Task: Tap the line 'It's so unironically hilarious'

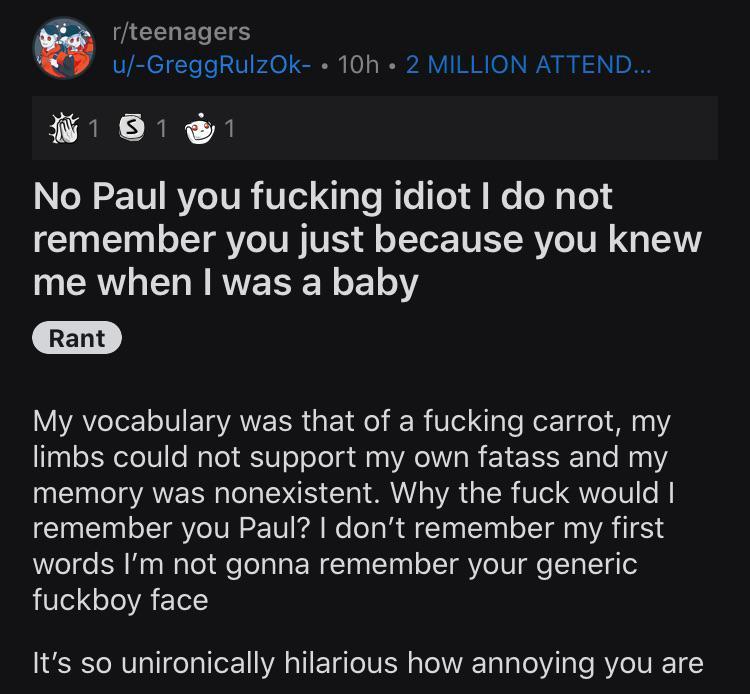Action: (368, 662)
